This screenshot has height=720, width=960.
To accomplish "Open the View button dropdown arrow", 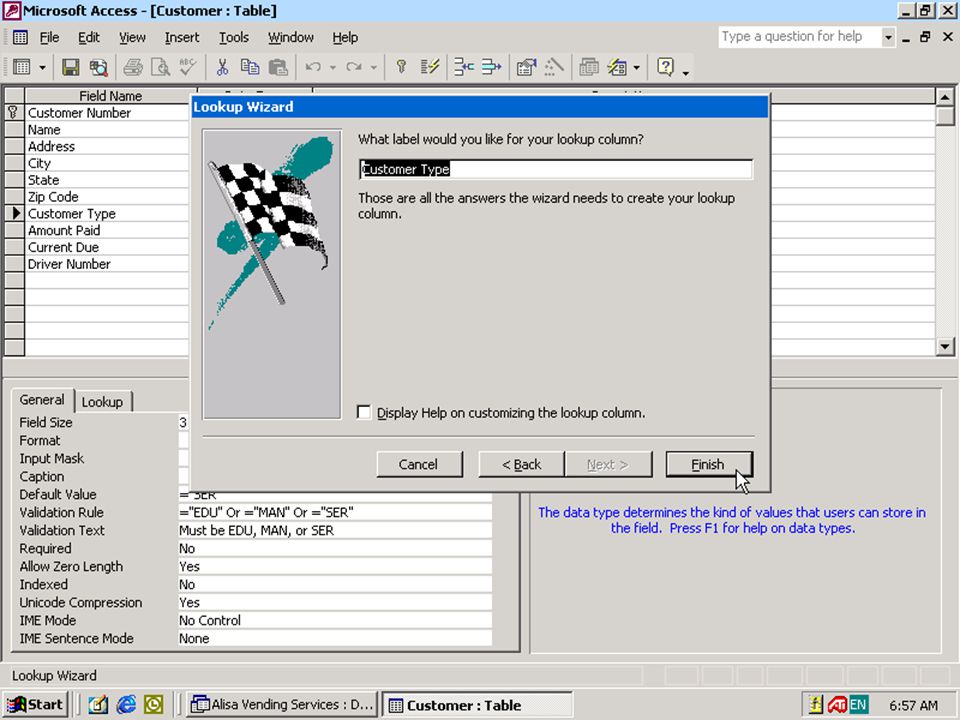I will [x=42, y=67].
